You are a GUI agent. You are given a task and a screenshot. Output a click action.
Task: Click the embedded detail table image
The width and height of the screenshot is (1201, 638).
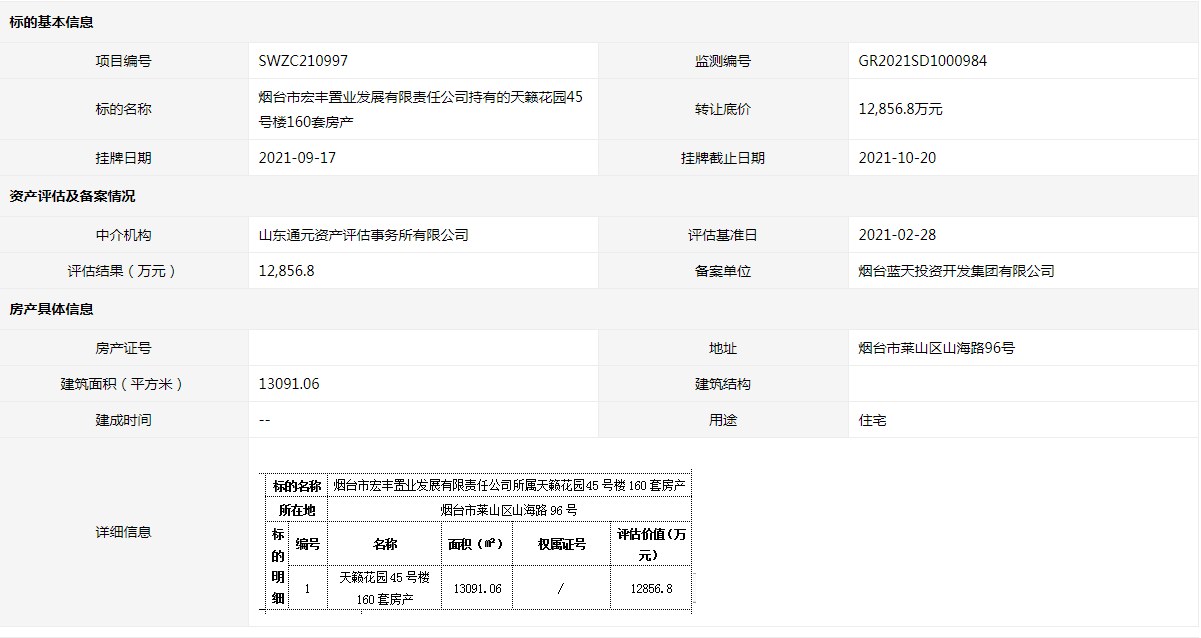pos(477,541)
